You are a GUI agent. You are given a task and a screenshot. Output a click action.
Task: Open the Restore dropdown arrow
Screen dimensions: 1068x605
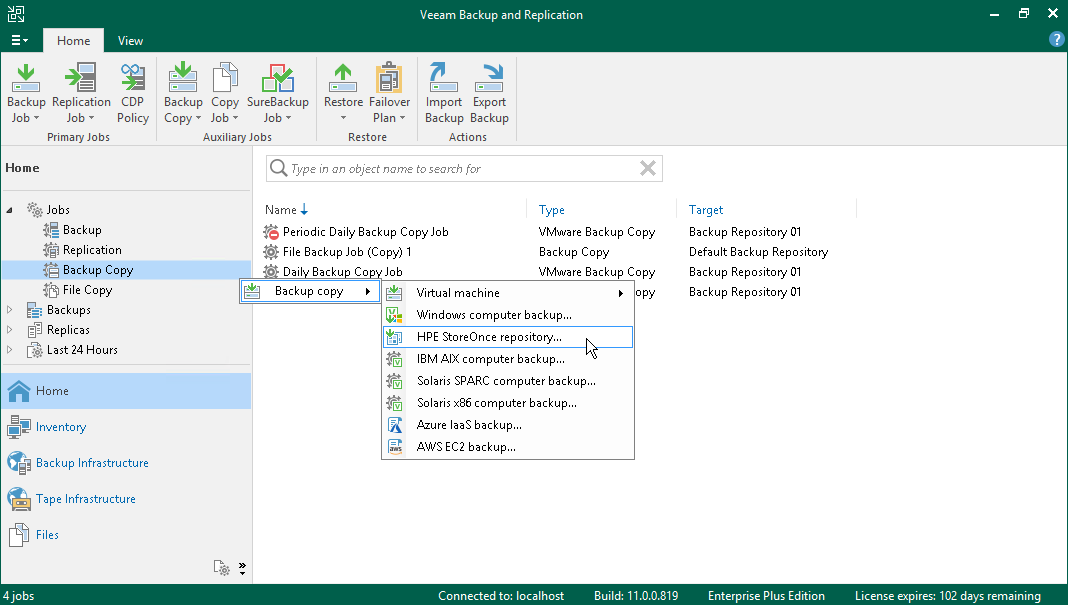(343, 118)
